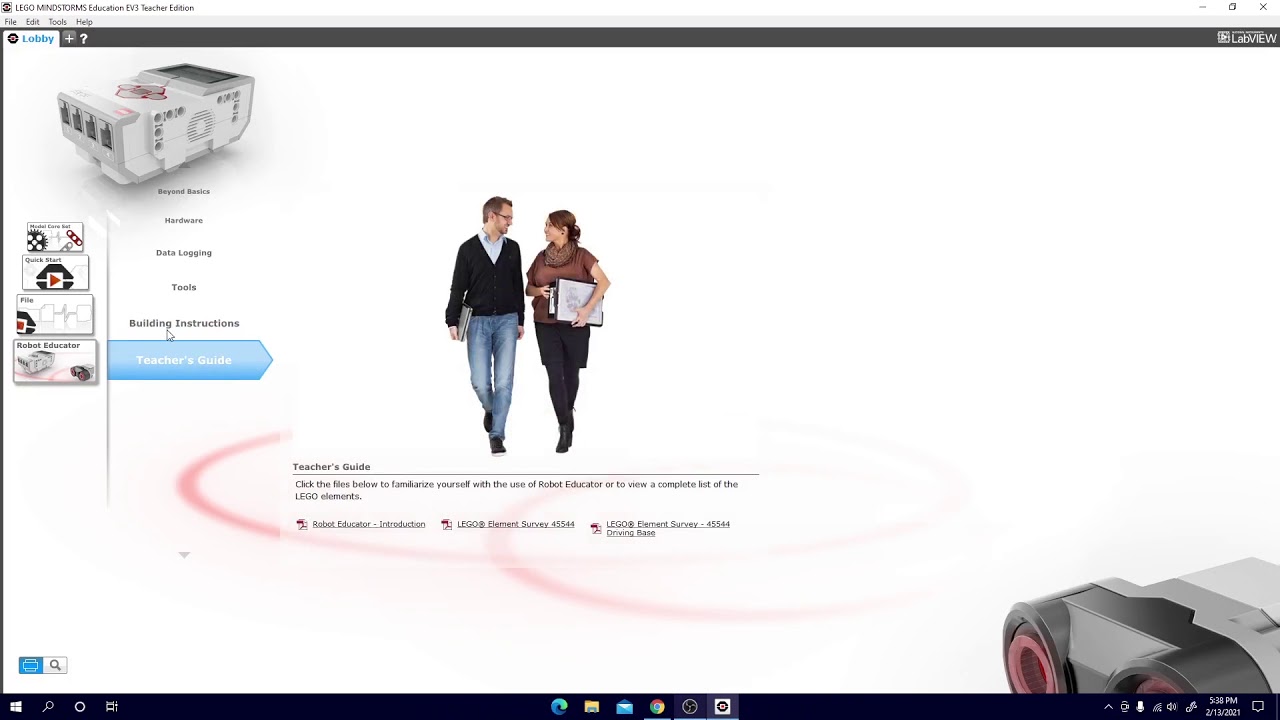Open OBS Studio from taskbar
1280x720 pixels.
[690, 707]
